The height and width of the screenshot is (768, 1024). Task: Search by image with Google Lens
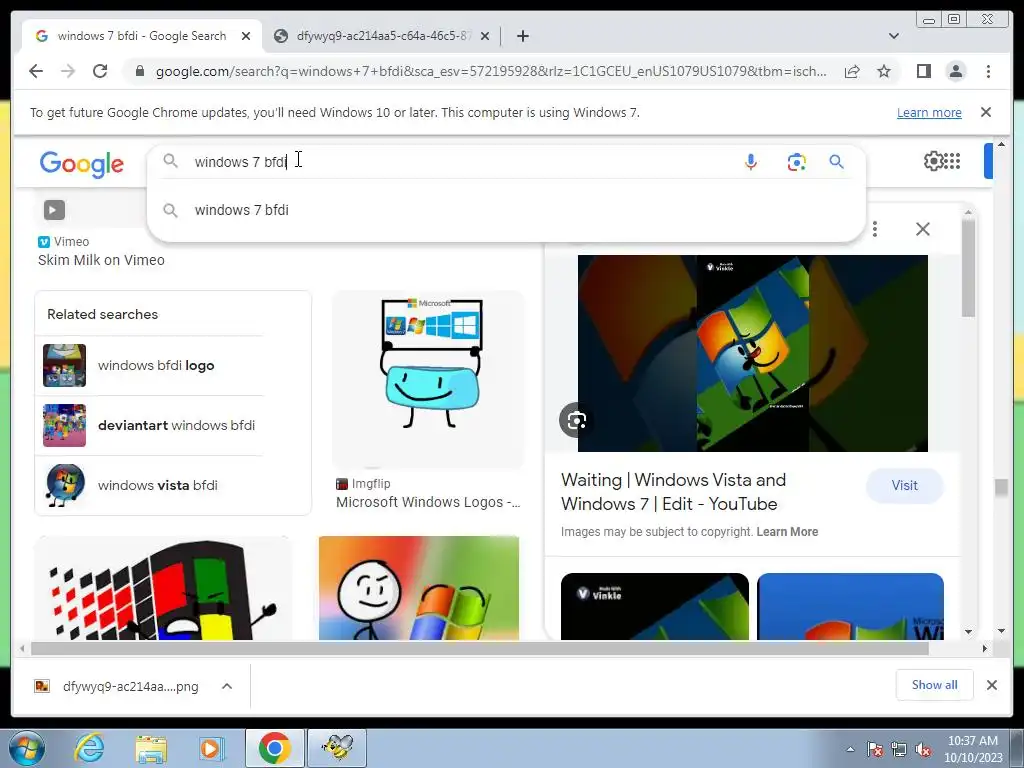coord(796,161)
